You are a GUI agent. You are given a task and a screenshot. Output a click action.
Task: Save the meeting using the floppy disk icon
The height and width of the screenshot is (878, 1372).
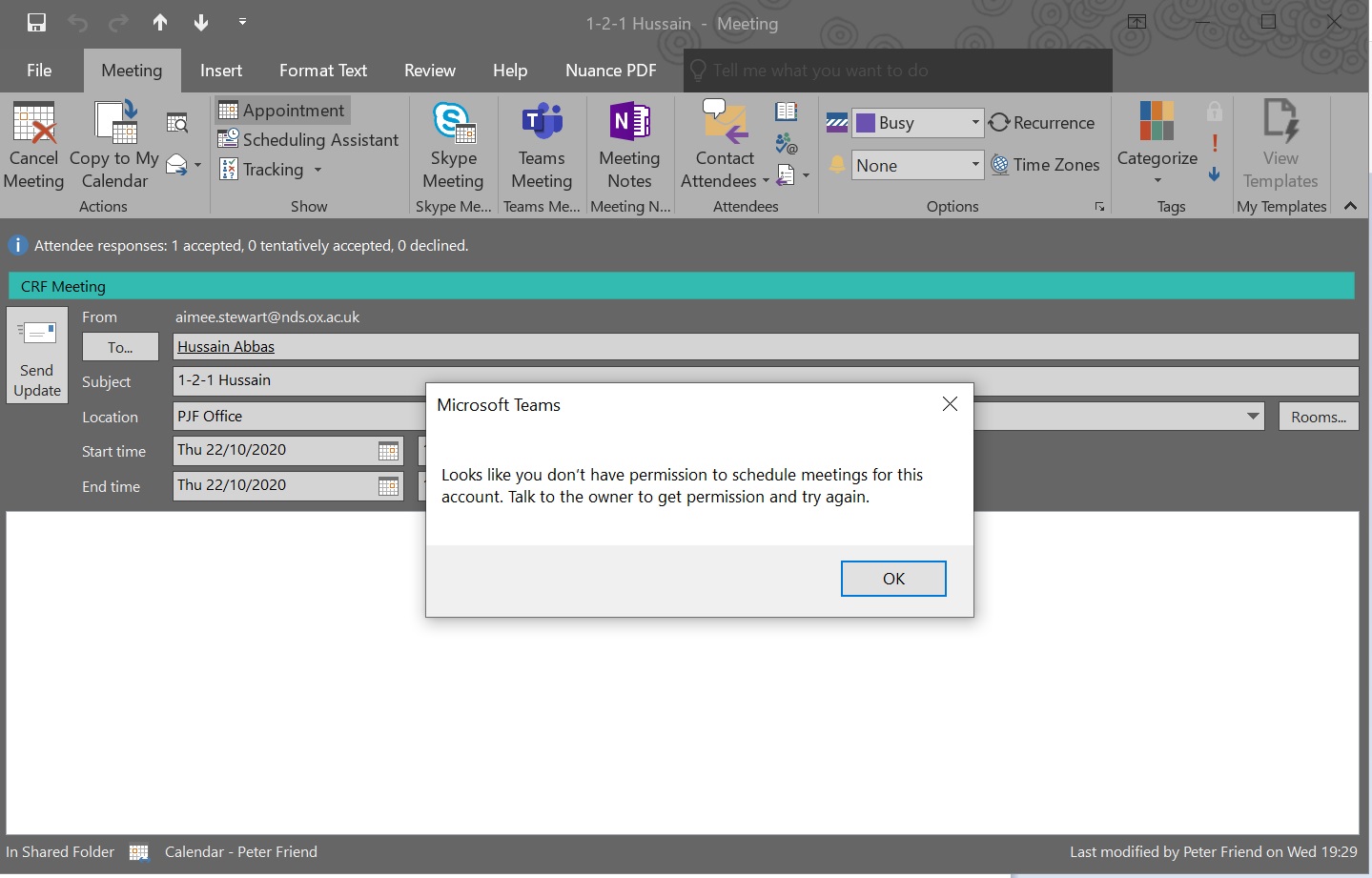click(37, 22)
